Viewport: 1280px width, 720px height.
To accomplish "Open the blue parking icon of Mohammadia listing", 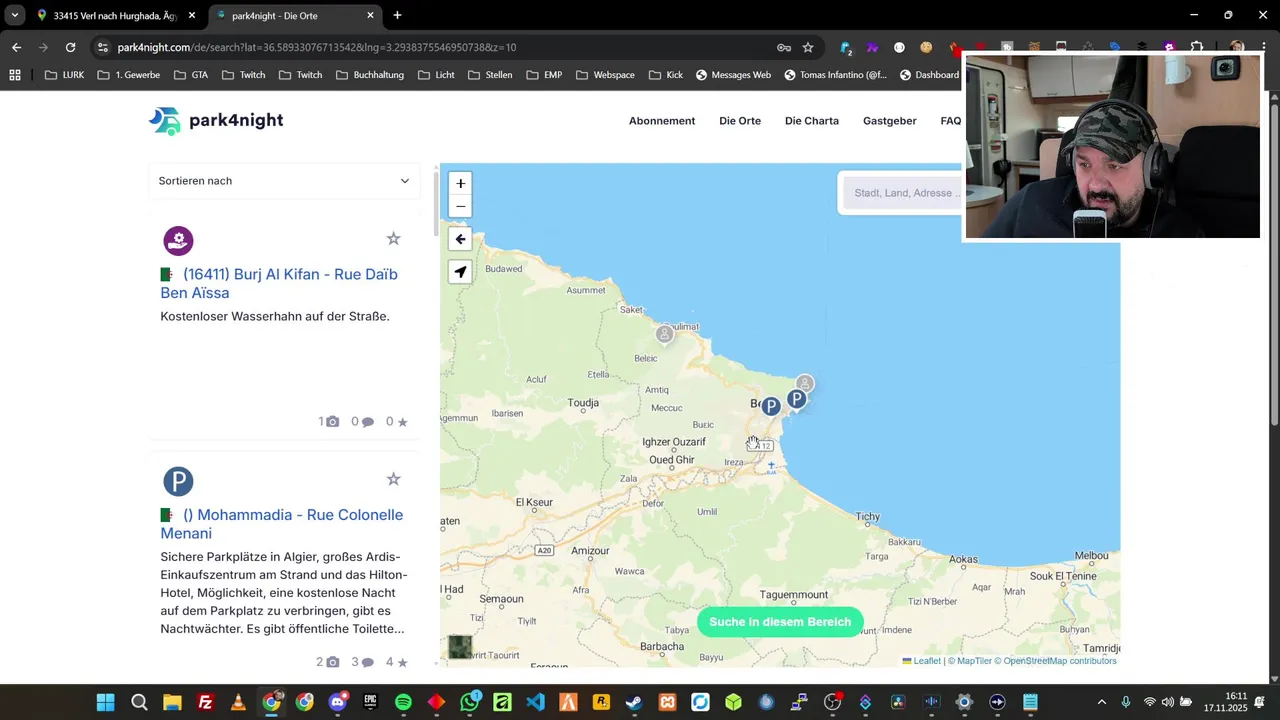I will [178, 481].
